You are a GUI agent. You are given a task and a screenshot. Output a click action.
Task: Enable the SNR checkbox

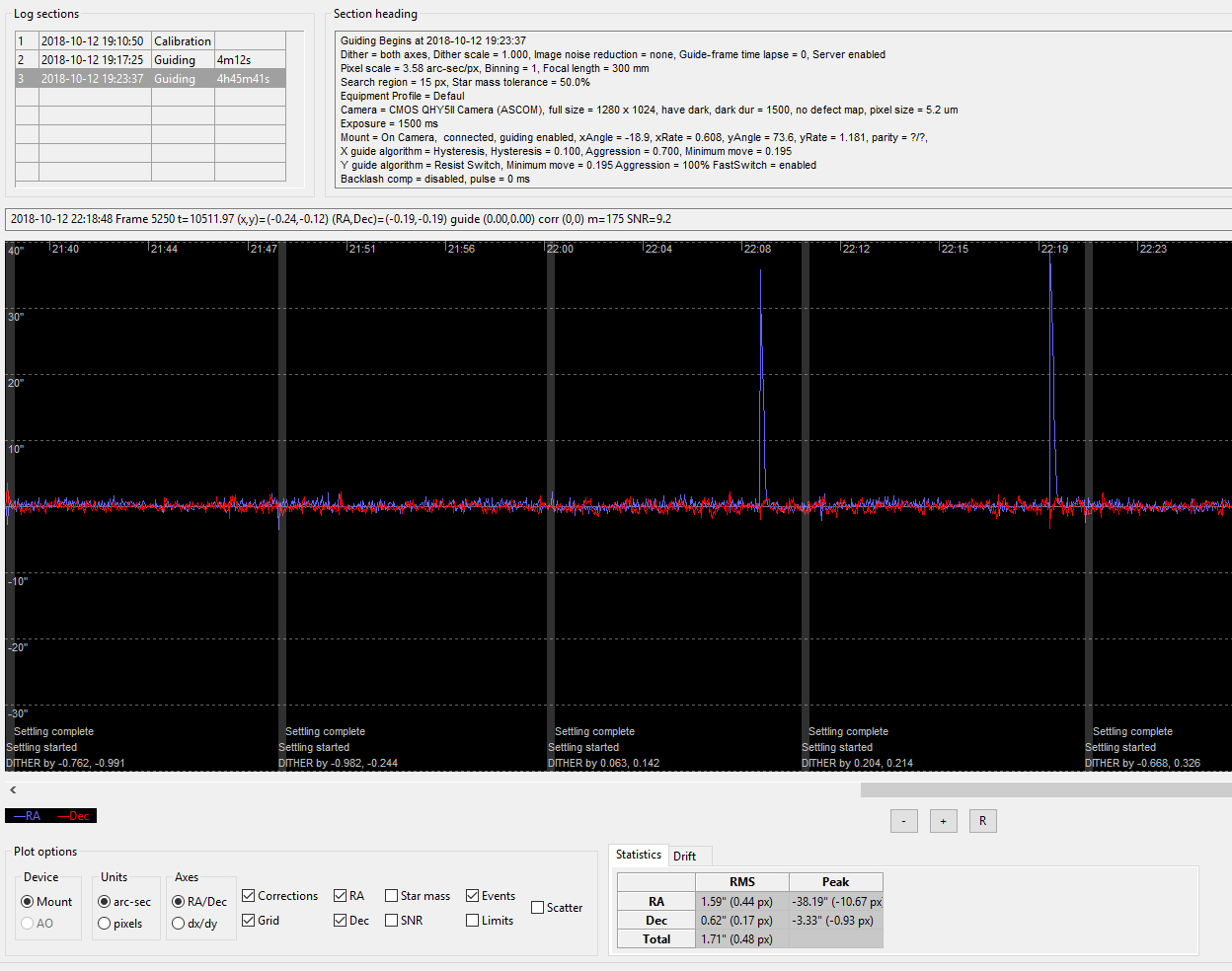coord(392,921)
